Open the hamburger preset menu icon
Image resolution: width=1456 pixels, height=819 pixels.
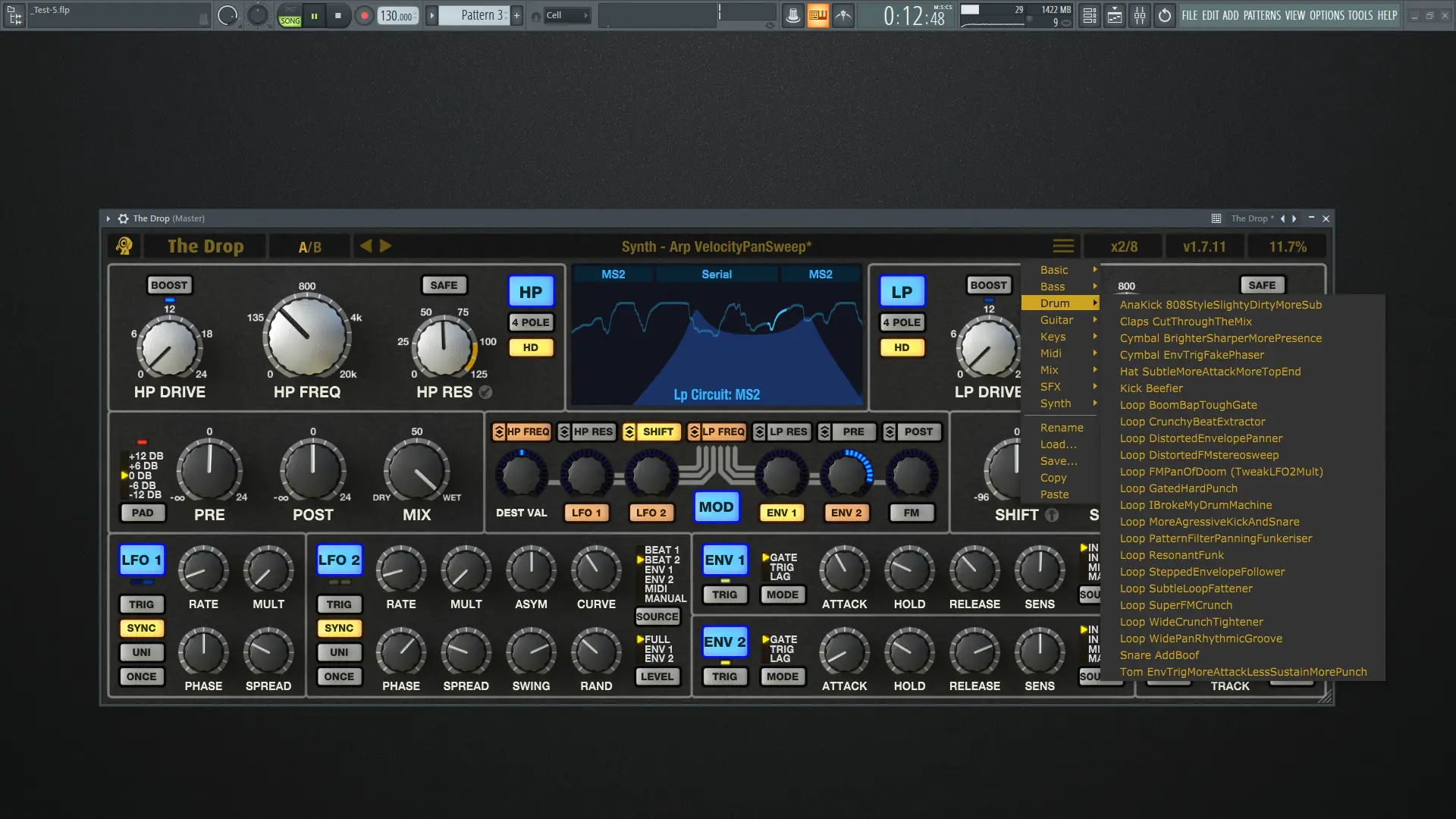point(1063,246)
